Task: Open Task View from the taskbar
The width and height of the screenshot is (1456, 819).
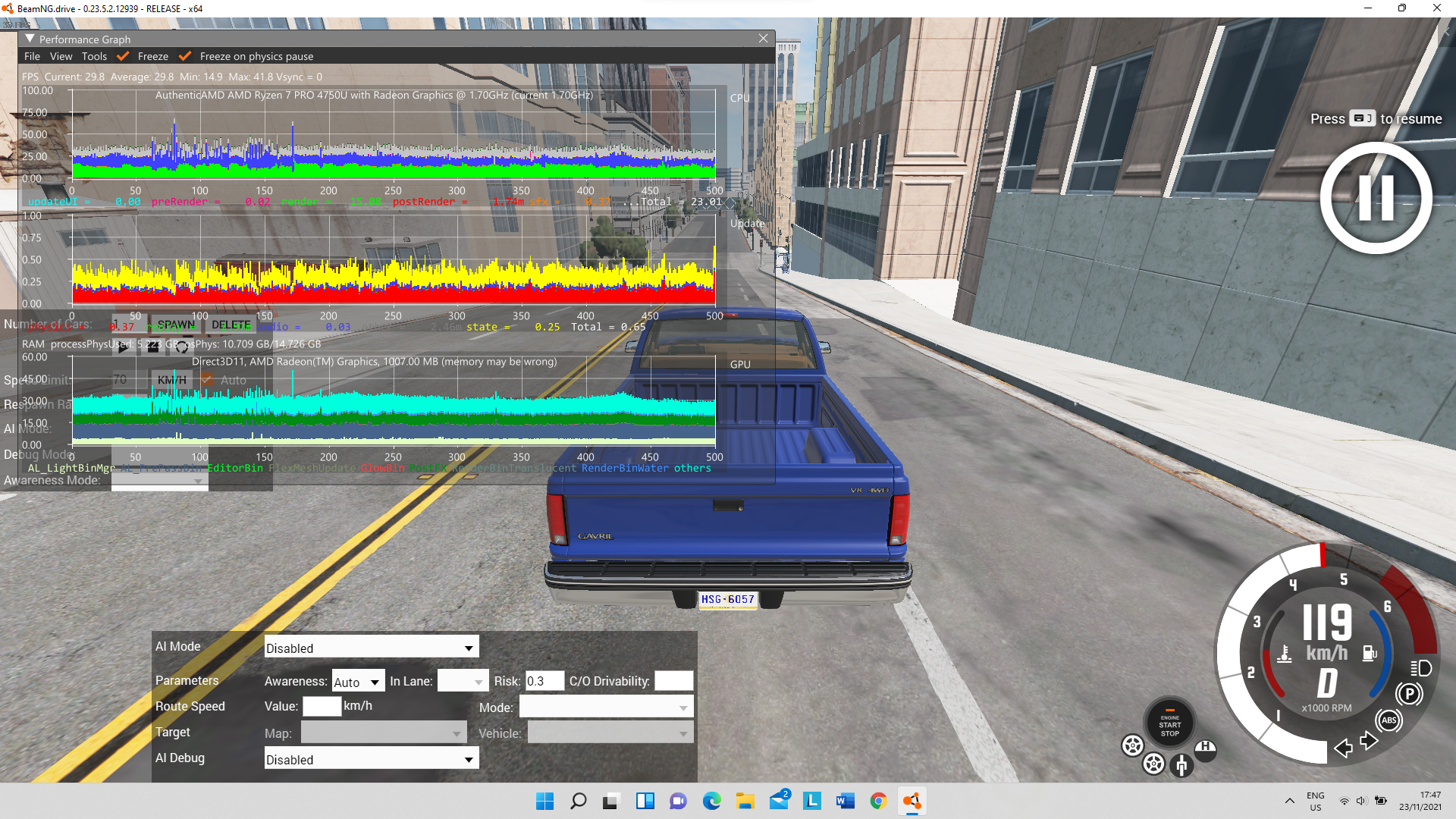Action: tap(611, 801)
